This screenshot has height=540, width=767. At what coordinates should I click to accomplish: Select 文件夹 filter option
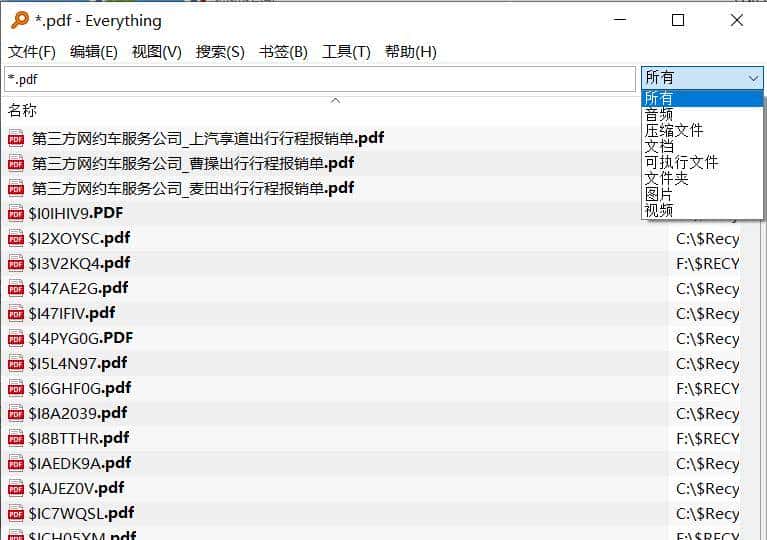(x=702, y=179)
